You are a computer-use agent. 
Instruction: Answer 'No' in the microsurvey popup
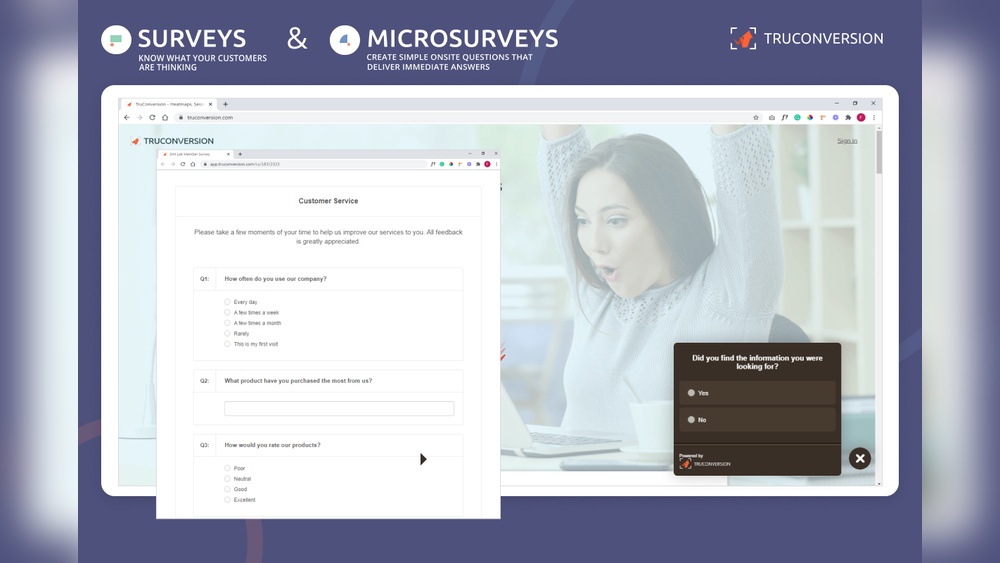[757, 420]
